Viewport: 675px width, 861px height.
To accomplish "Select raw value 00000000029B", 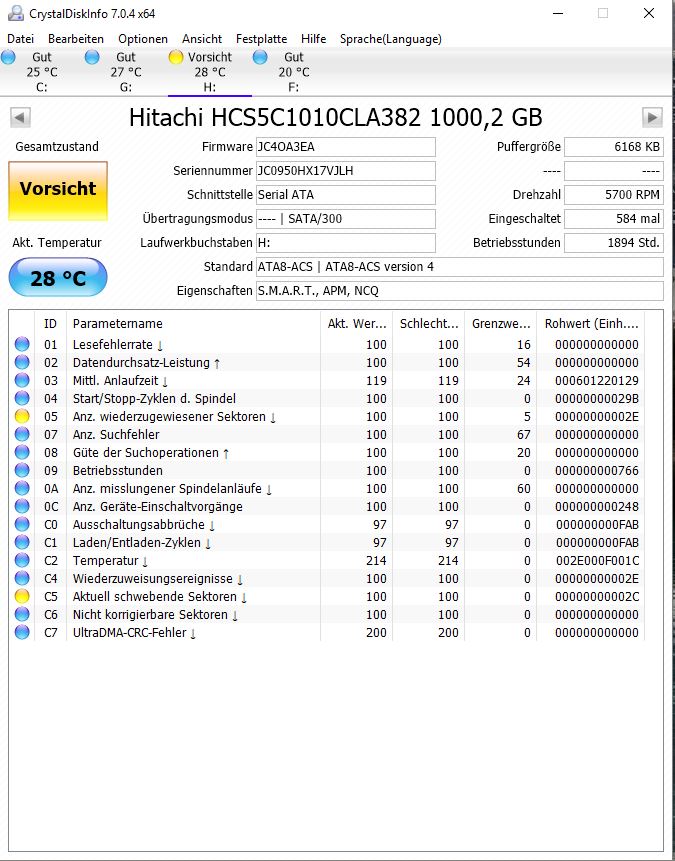I will 596,398.
